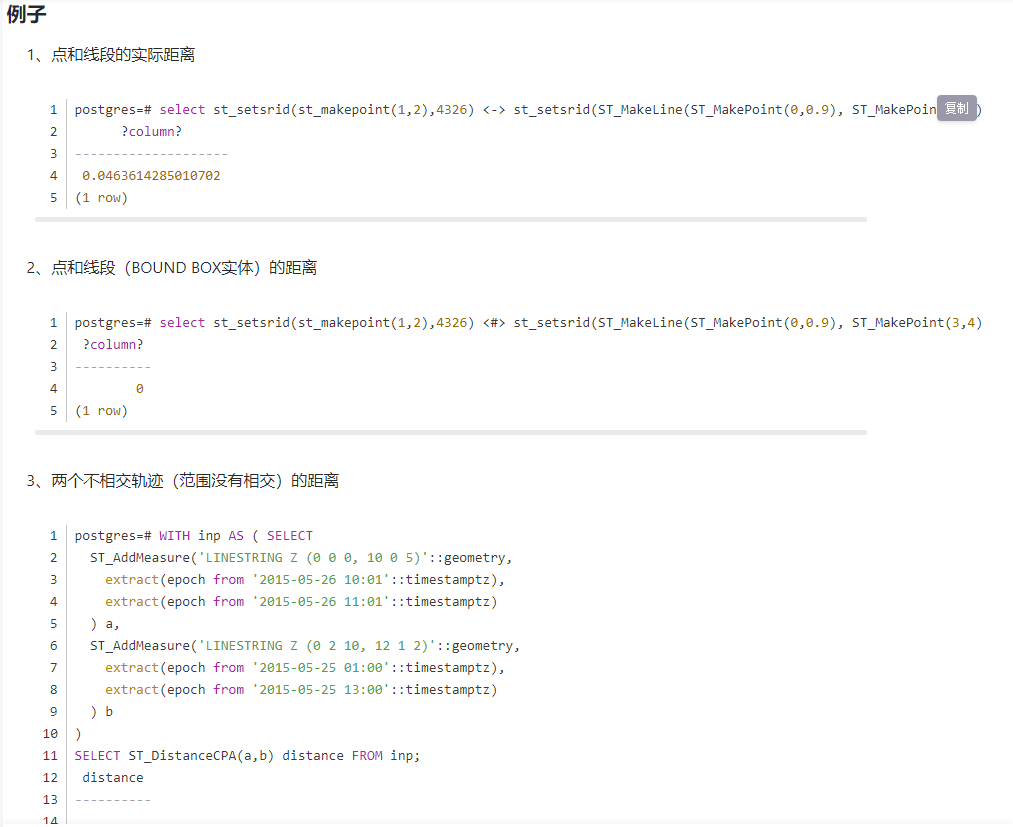Screen dimensions: 1013x827
Task: Click heading 2、点和线段（BOUND BOX实体）的距离
Action: tap(172, 267)
